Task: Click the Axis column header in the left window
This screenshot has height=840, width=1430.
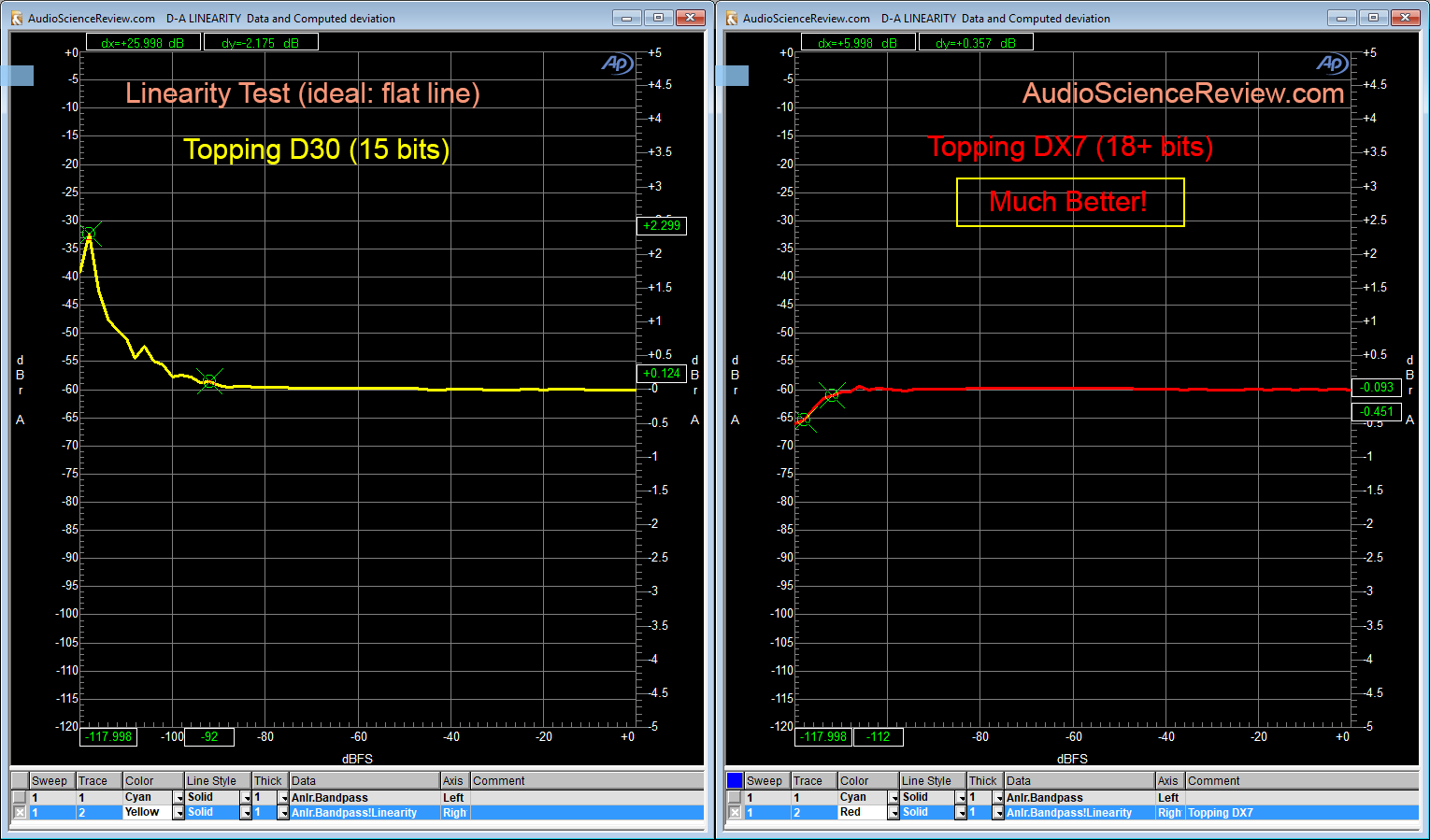Action: pos(454,781)
